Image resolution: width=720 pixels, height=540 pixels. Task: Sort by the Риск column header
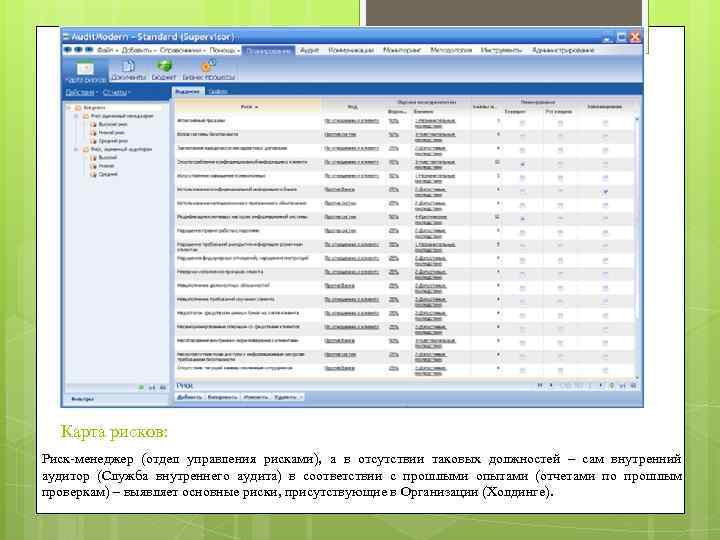tap(248, 107)
